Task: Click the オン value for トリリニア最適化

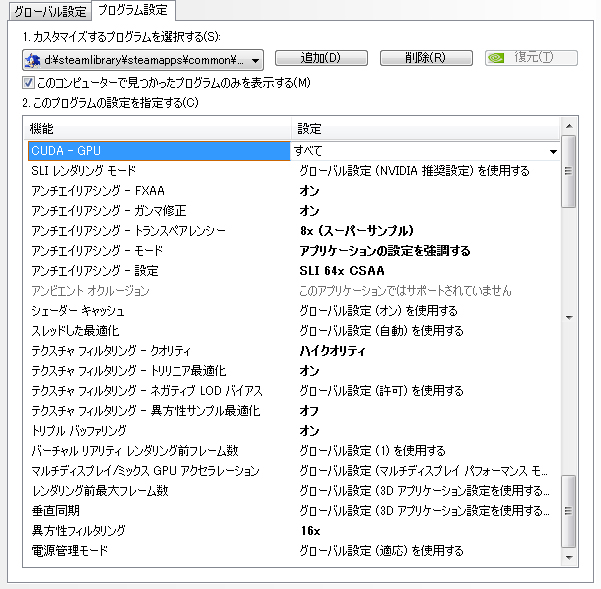Action: tap(309, 371)
